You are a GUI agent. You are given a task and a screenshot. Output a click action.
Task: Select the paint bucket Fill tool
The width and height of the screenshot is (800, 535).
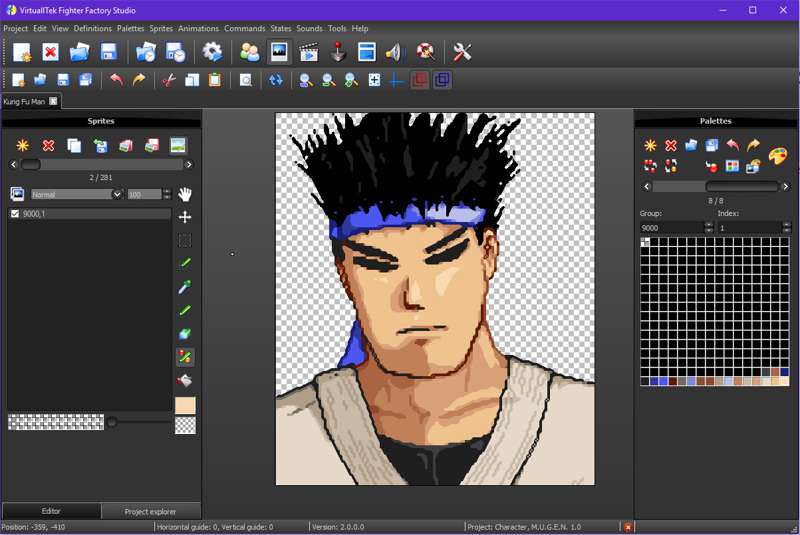pos(185,381)
